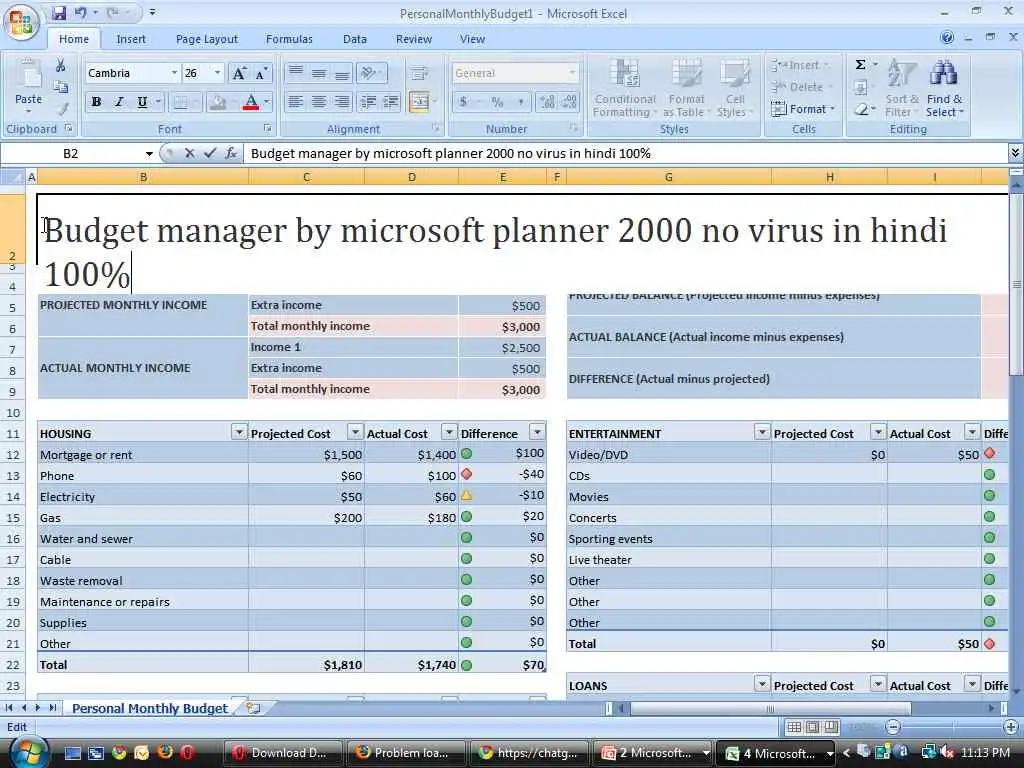Screen dimensions: 1024x768
Task: Apply Percent Style format
Action: pos(498,102)
